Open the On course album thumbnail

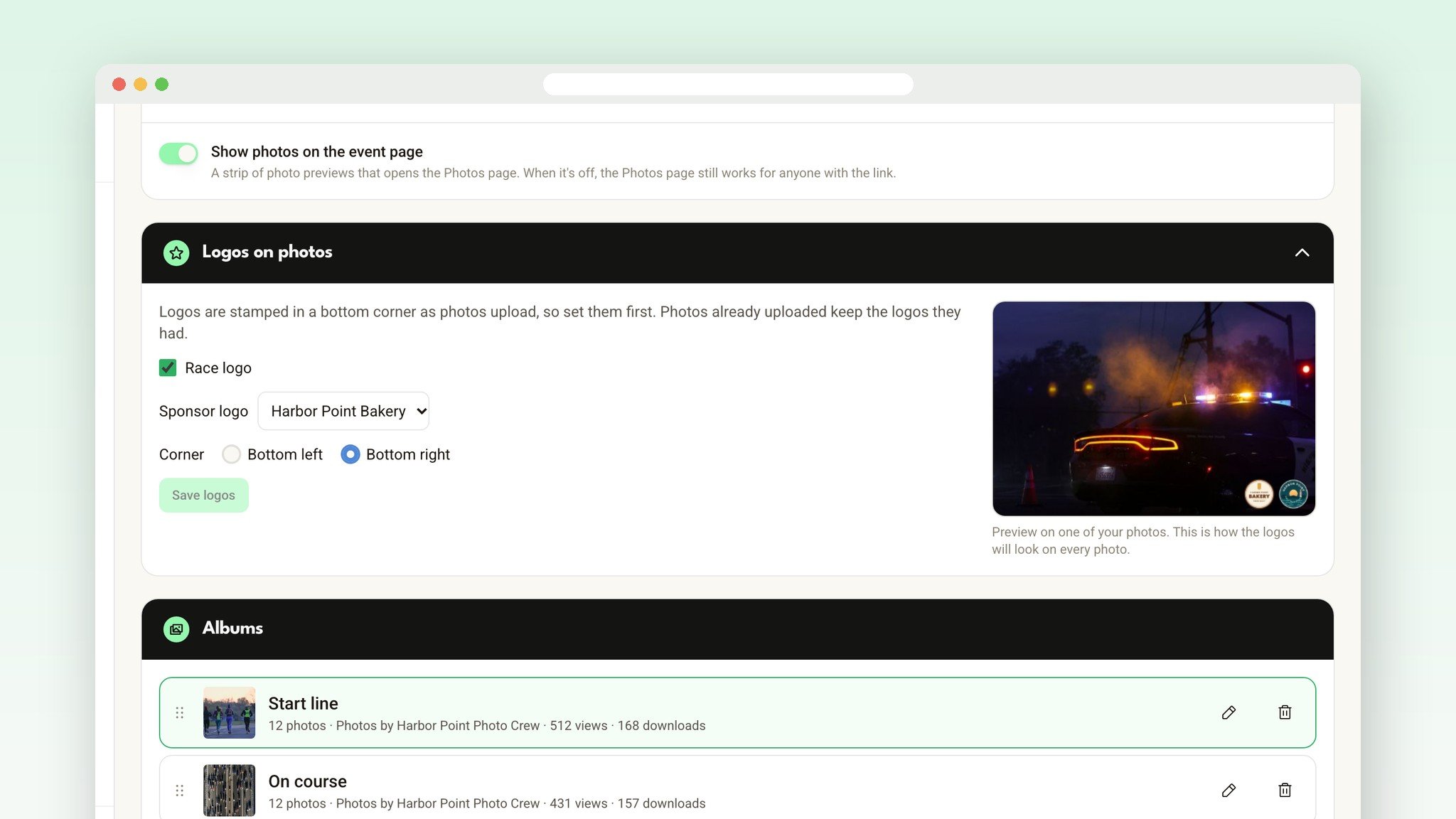pyautogui.click(x=229, y=791)
